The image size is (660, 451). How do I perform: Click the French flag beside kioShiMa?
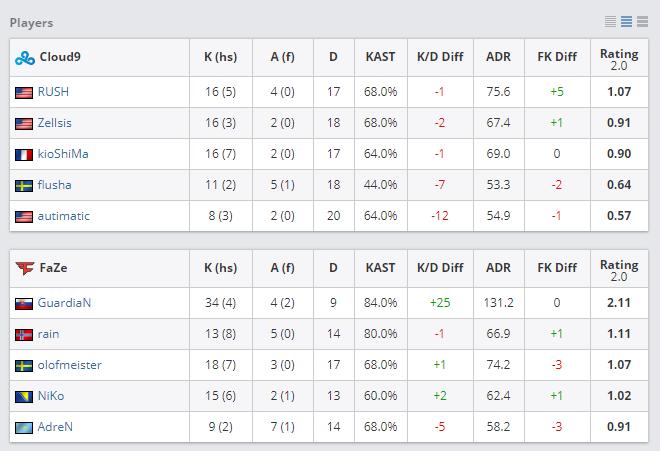click(x=24, y=154)
